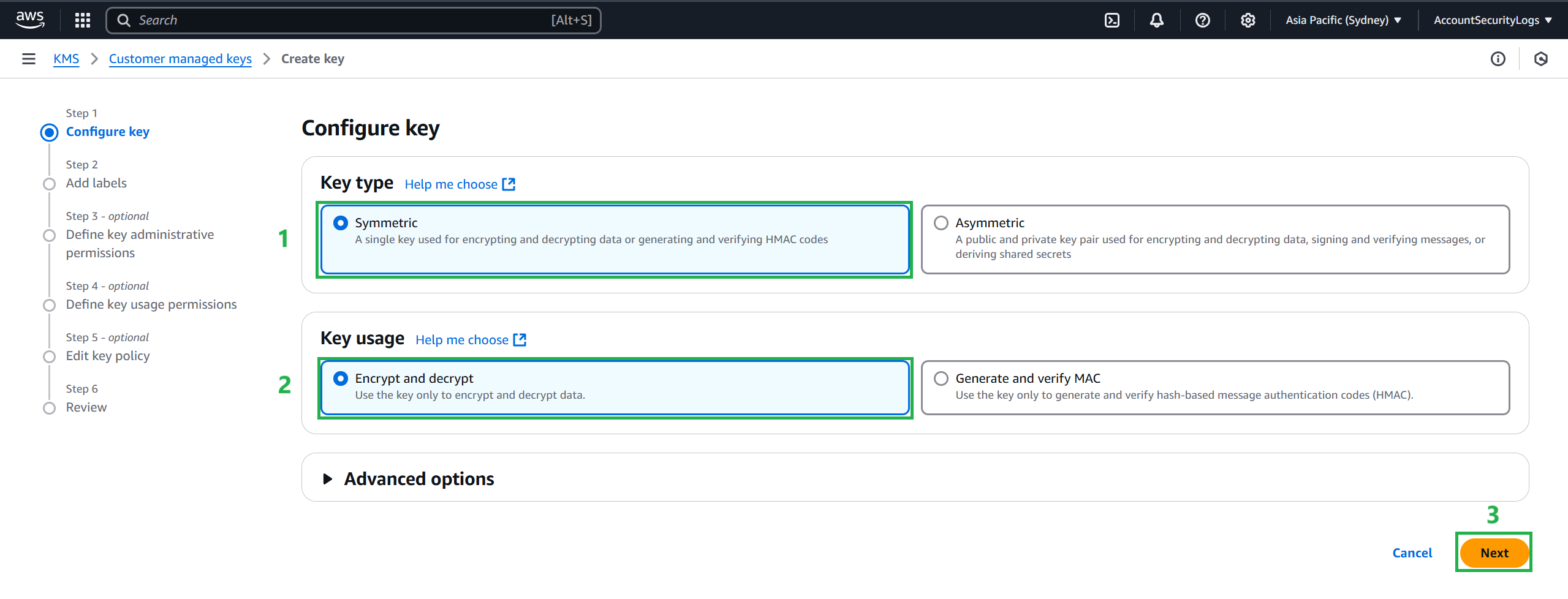Launch CloudShell from the top bar

[x=1112, y=20]
